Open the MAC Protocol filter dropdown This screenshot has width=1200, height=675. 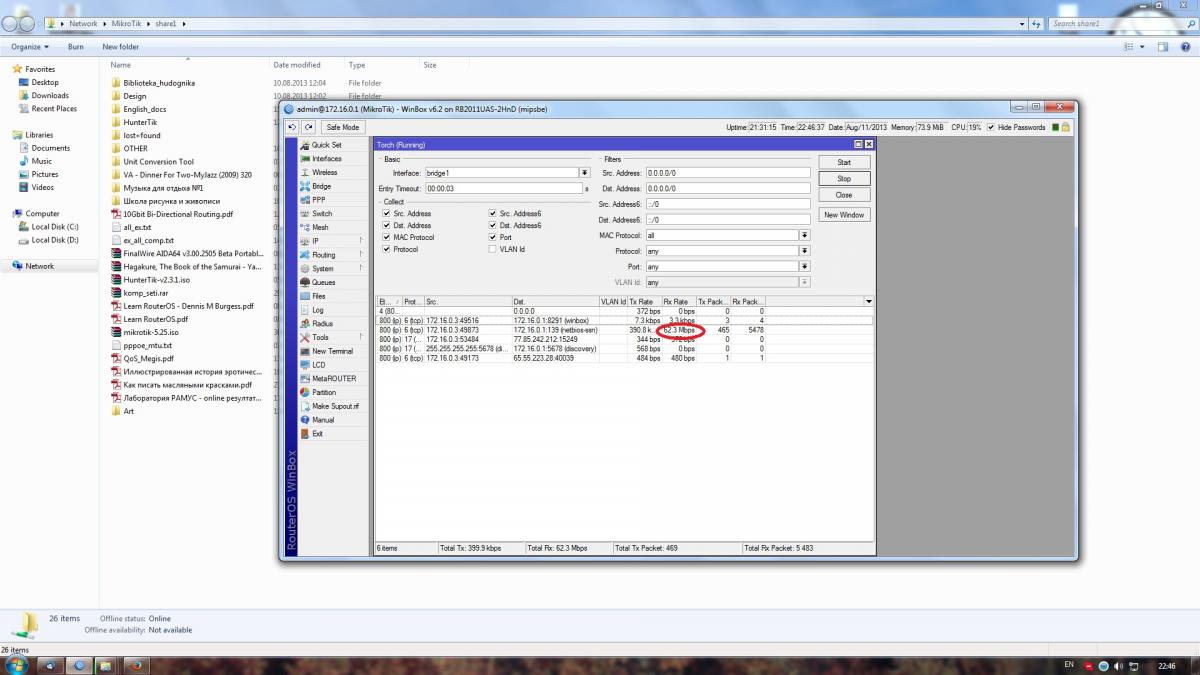click(x=804, y=235)
